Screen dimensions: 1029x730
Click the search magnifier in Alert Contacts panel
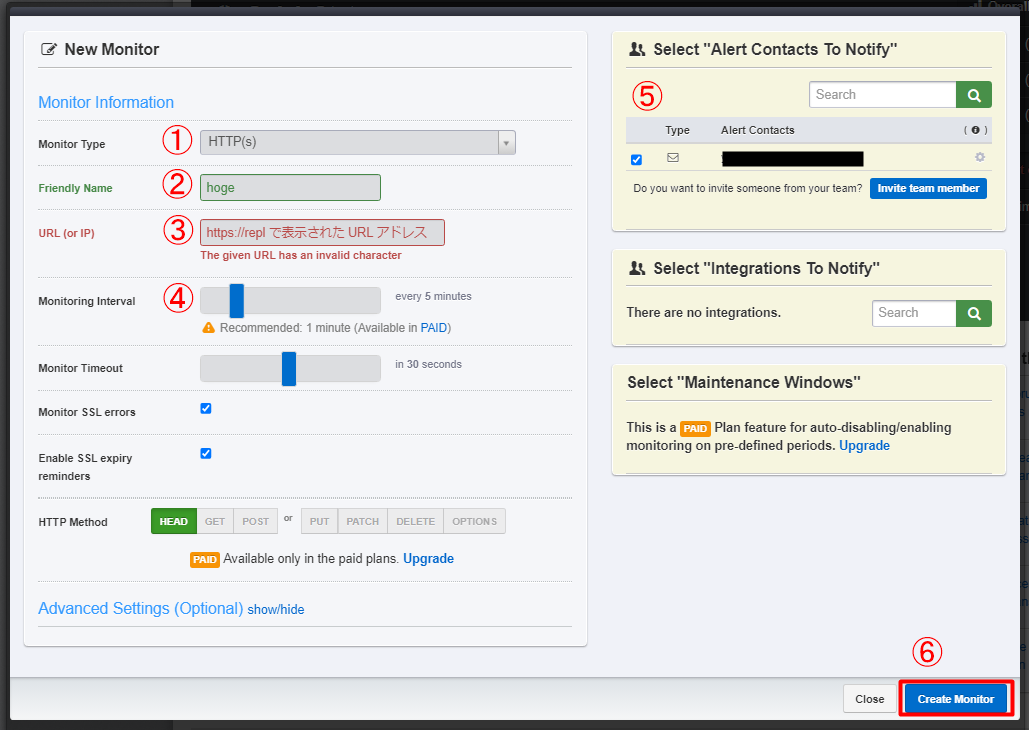point(972,94)
